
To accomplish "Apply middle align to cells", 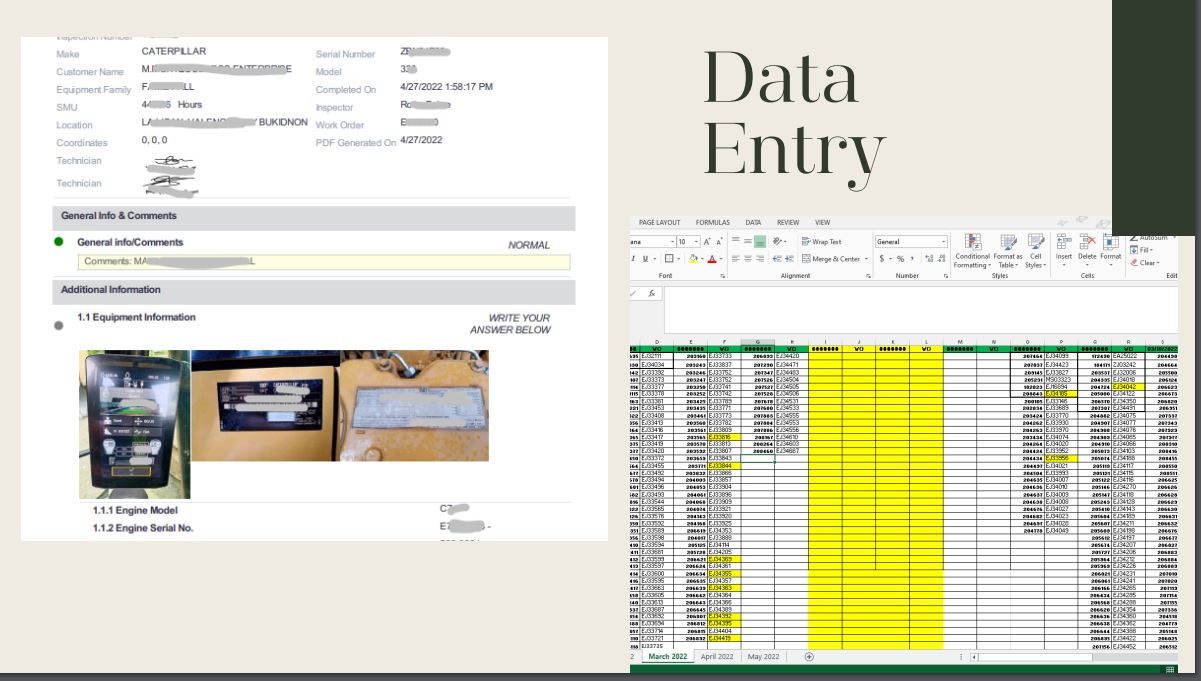I will coord(747,241).
